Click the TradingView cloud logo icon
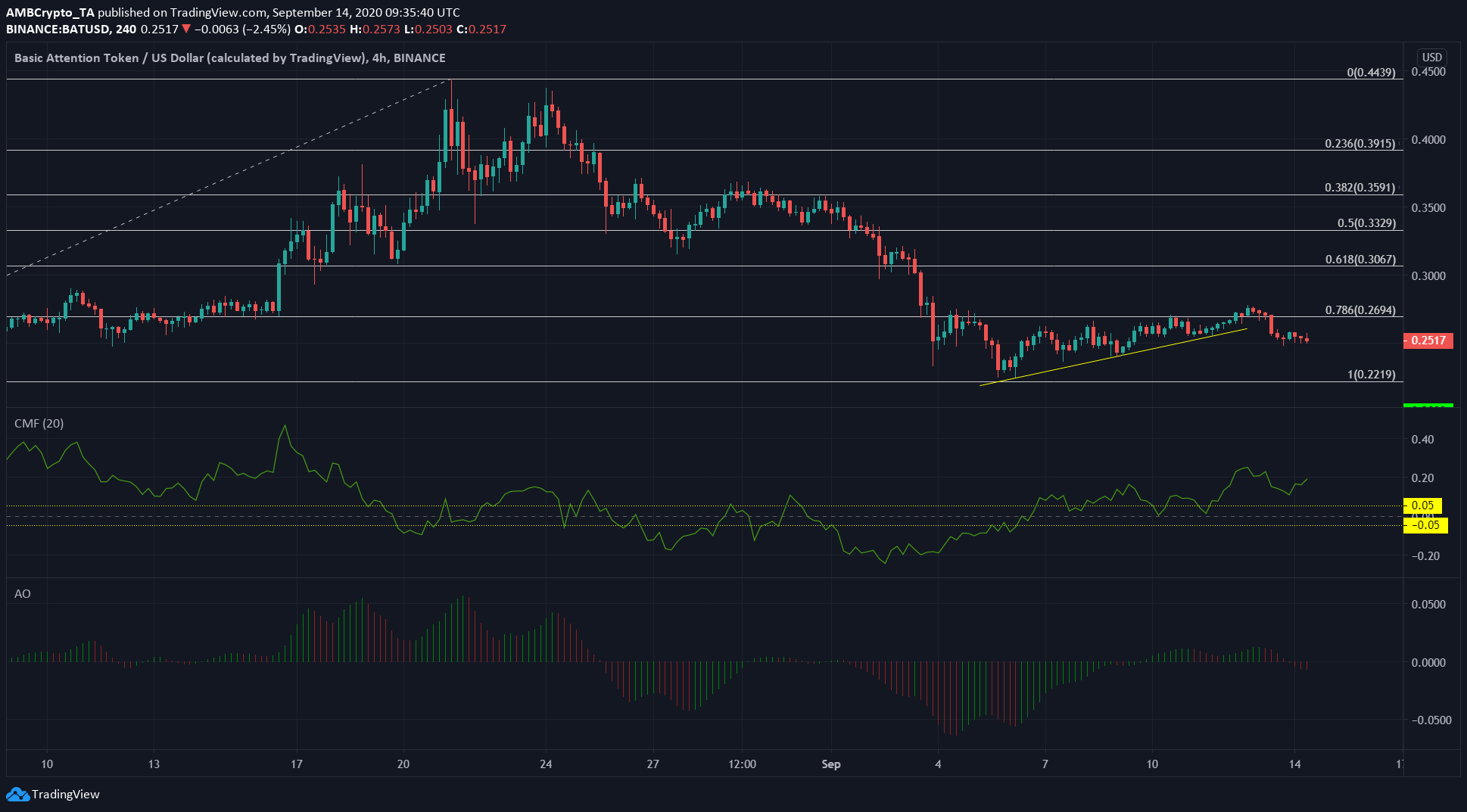The height and width of the screenshot is (812, 1467). coord(17,795)
